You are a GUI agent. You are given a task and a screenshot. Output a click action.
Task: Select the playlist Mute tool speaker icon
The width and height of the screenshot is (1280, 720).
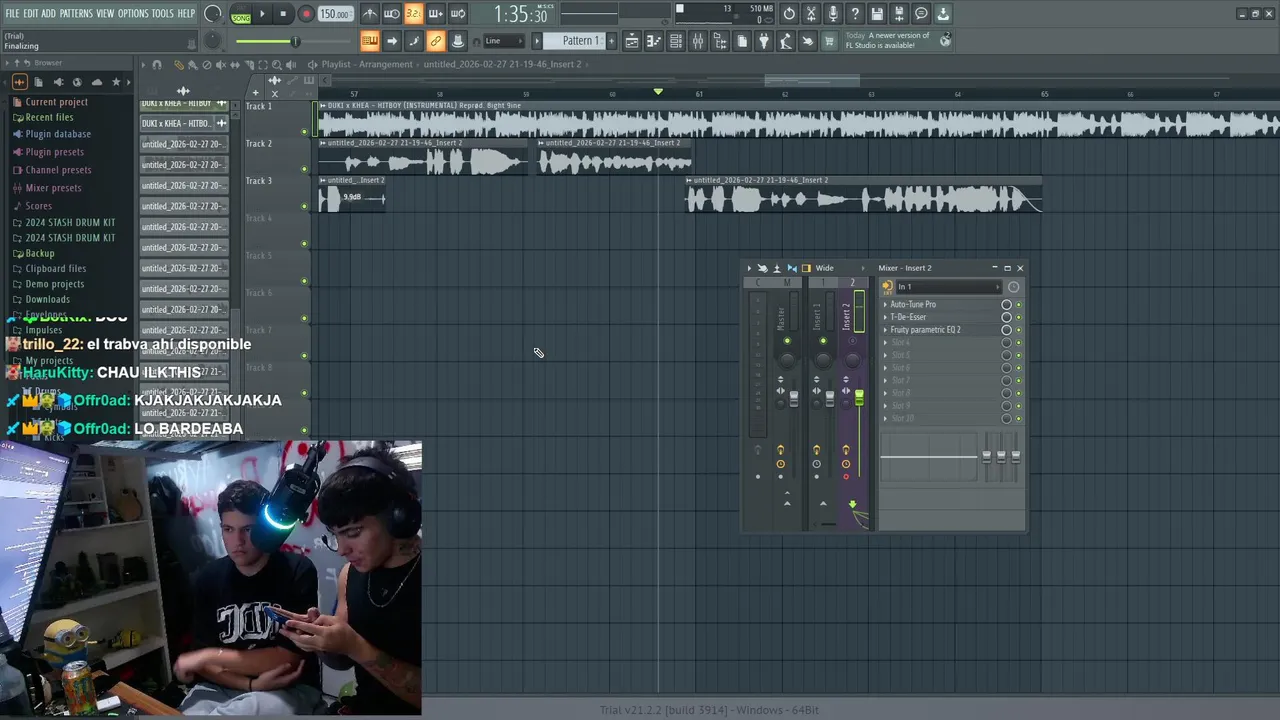point(221,65)
